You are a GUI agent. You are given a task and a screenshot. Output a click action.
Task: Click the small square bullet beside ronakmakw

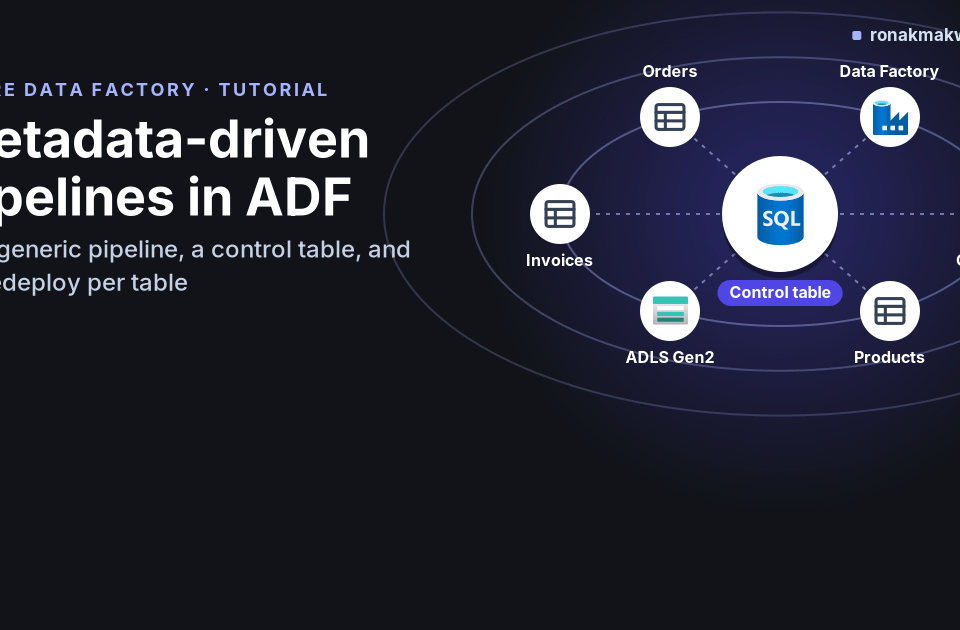point(857,36)
